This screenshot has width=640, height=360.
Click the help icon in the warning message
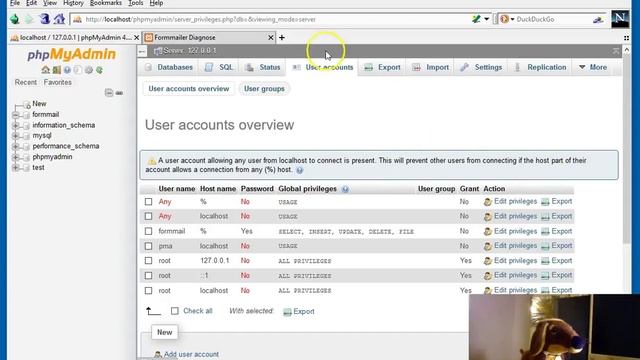[x=300, y=170]
